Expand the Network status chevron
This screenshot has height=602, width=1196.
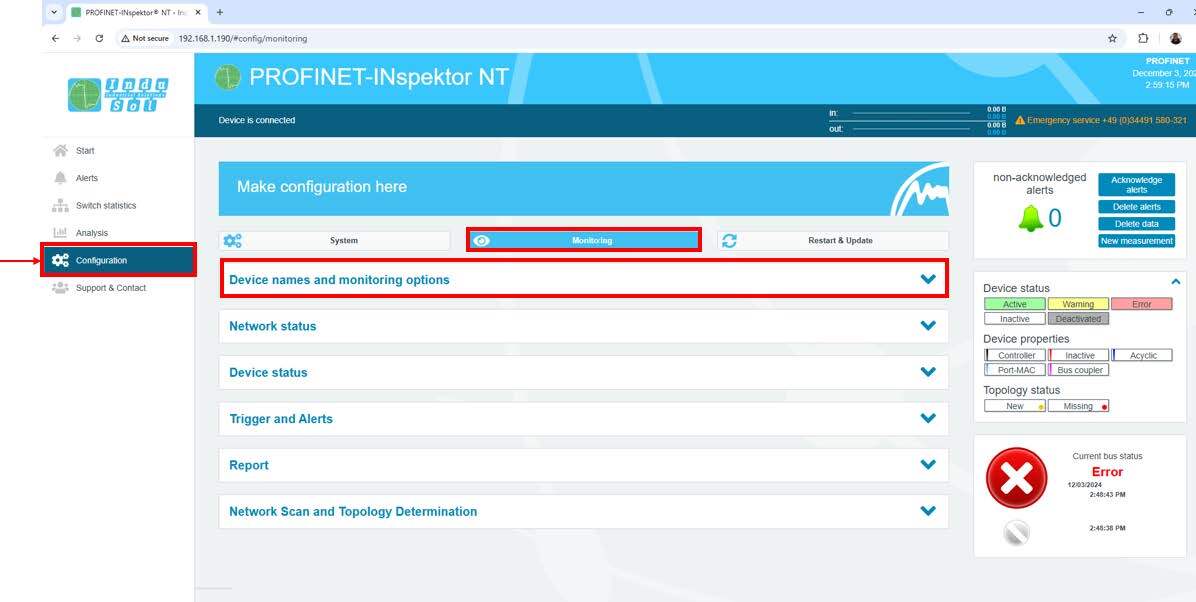point(928,326)
